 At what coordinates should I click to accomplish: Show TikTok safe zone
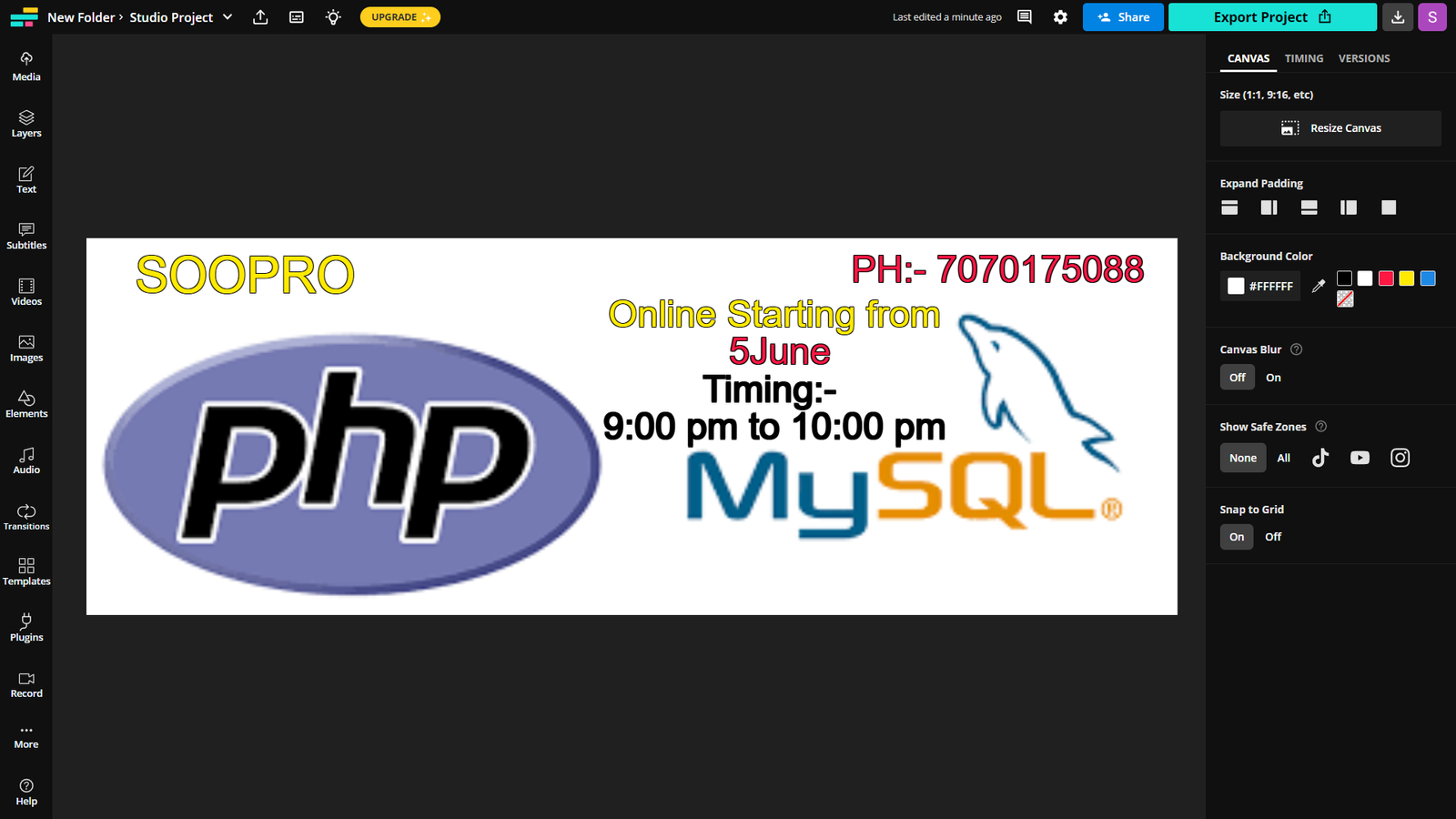pos(1320,458)
